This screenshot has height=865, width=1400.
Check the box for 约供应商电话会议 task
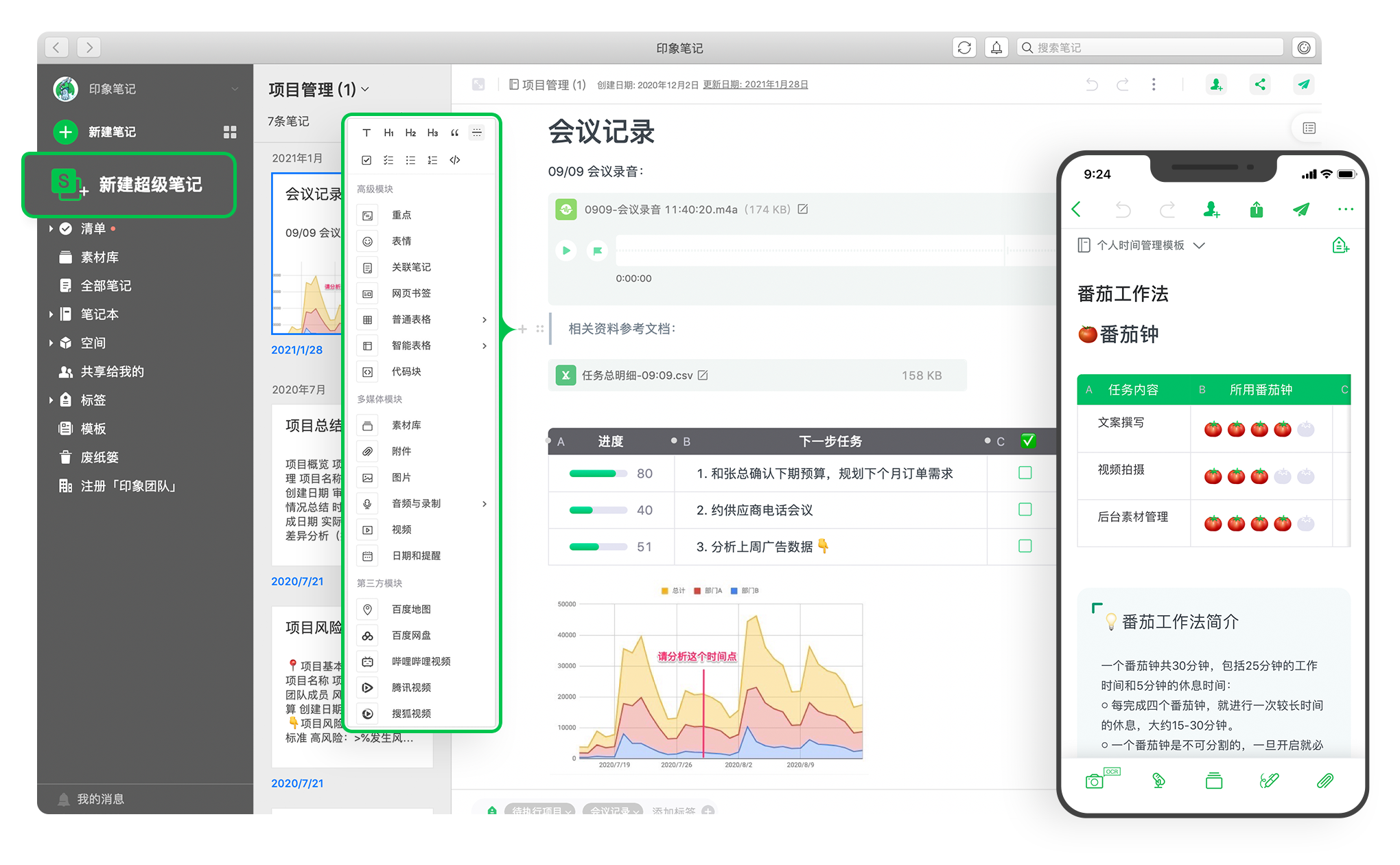click(1025, 509)
